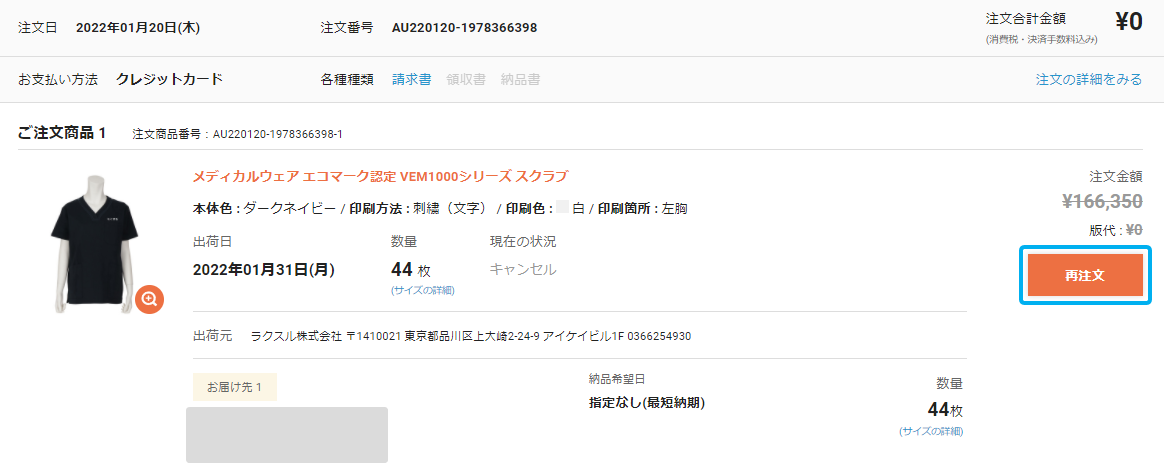
Task: Click the ラクスル株式会社 shipper address line
Action: pos(470,336)
